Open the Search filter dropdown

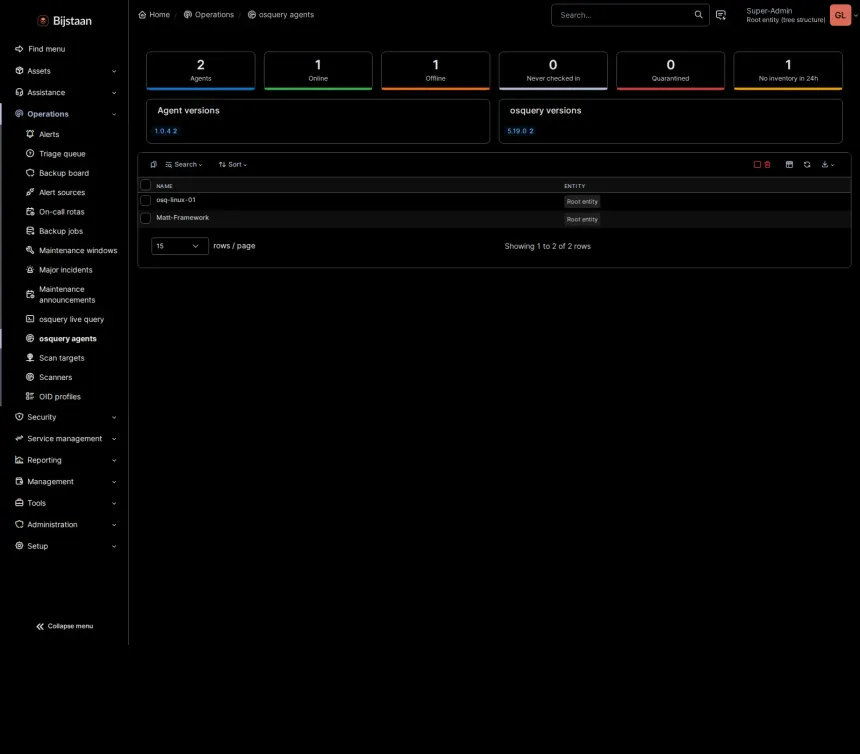[x=184, y=165]
